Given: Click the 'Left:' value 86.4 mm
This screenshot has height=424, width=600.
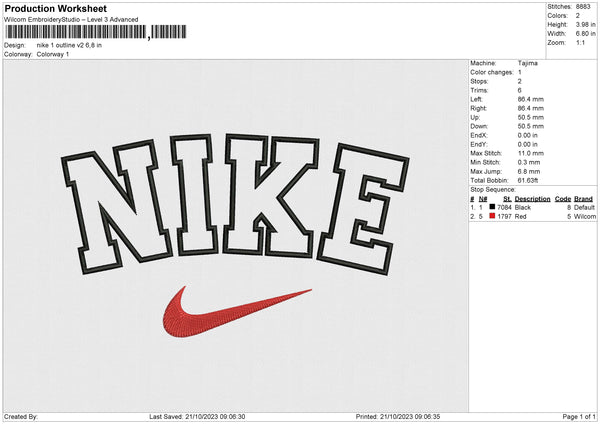Looking at the screenshot, I should click(x=530, y=99).
